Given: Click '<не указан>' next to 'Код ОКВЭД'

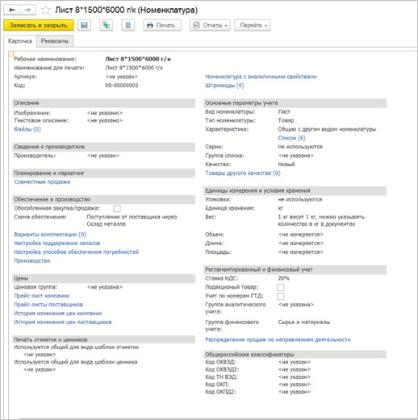Looking at the screenshot, I should [x=294, y=362].
